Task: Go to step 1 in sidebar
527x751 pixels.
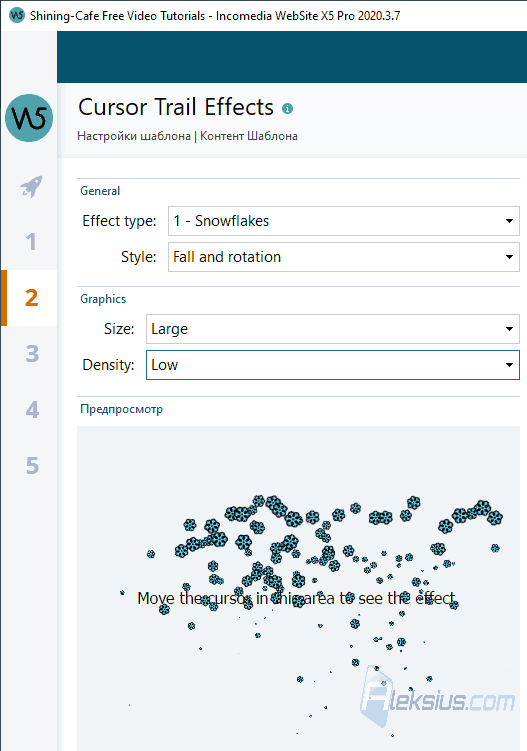Action: pyautogui.click(x=29, y=242)
